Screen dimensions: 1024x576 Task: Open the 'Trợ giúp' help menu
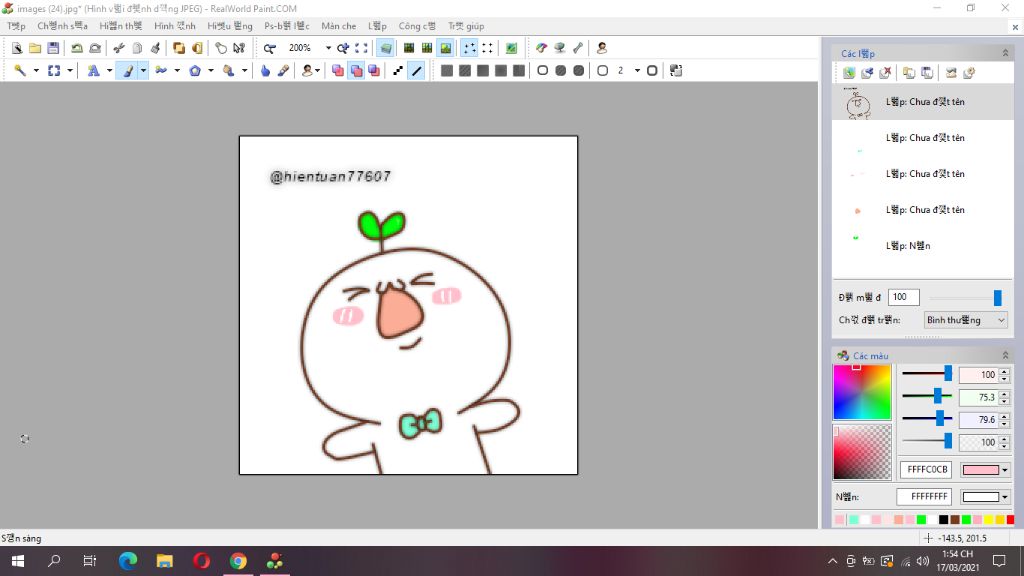466,26
